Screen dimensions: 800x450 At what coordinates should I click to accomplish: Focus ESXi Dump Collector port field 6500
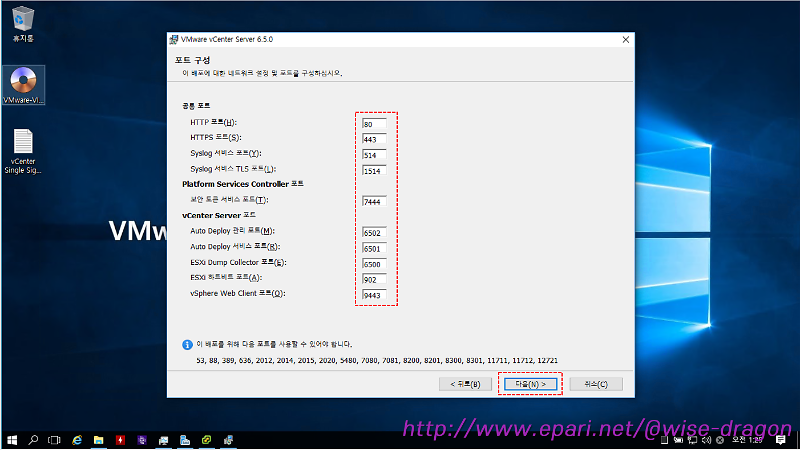pyautogui.click(x=374, y=264)
